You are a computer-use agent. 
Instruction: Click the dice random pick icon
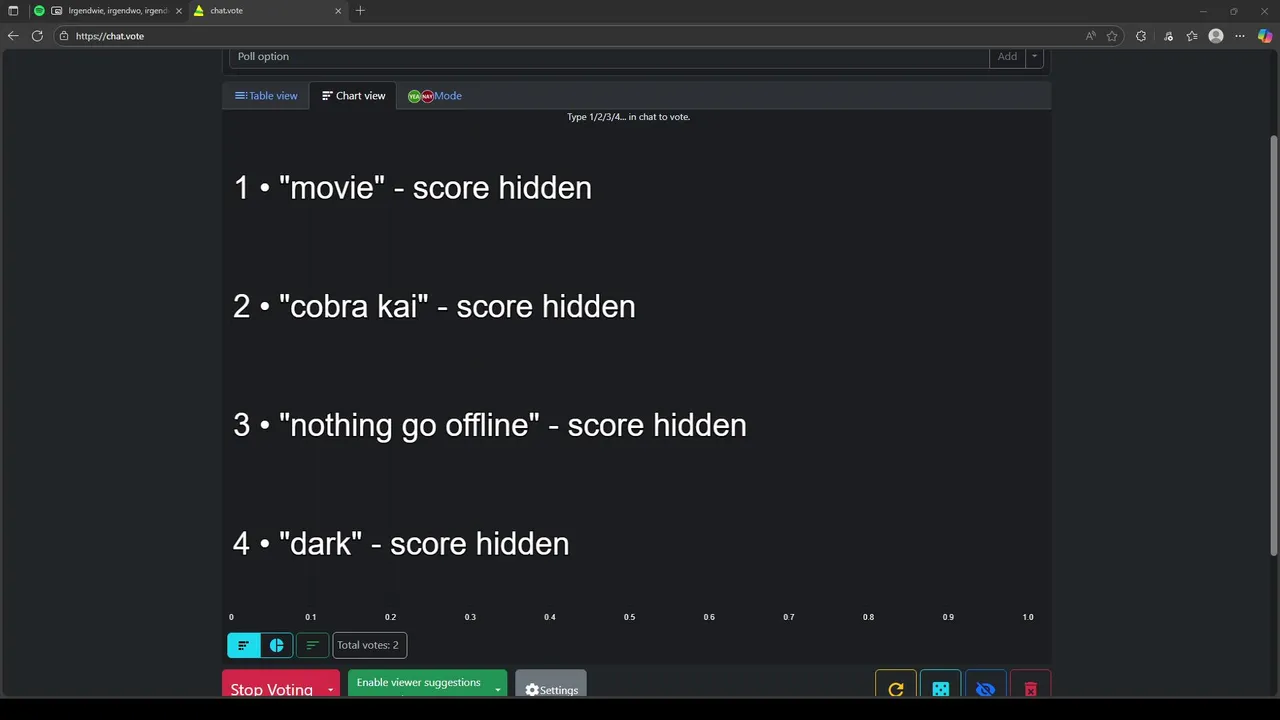tap(940, 688)
